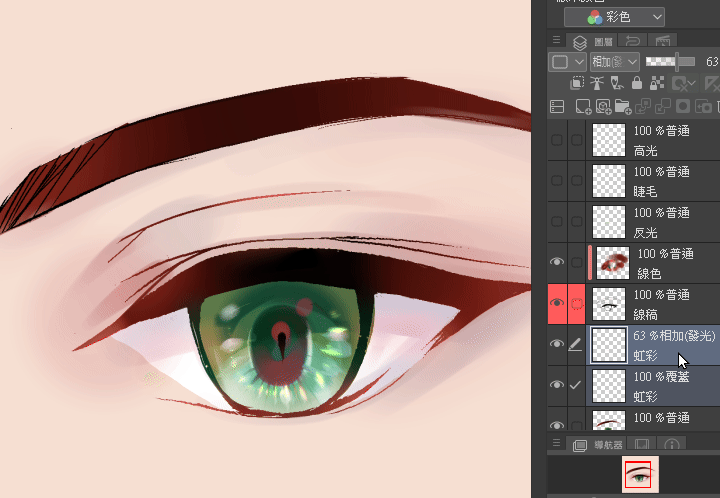The width and height of the screenshot is (720, 498).
Task: Toggle two-pane layer display icon
Action: click(x=557, y=107)
